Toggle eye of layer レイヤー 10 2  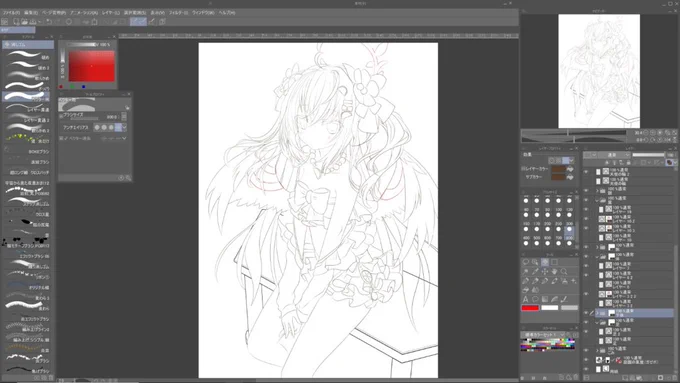pyautogui.click(x=586, y=219)
